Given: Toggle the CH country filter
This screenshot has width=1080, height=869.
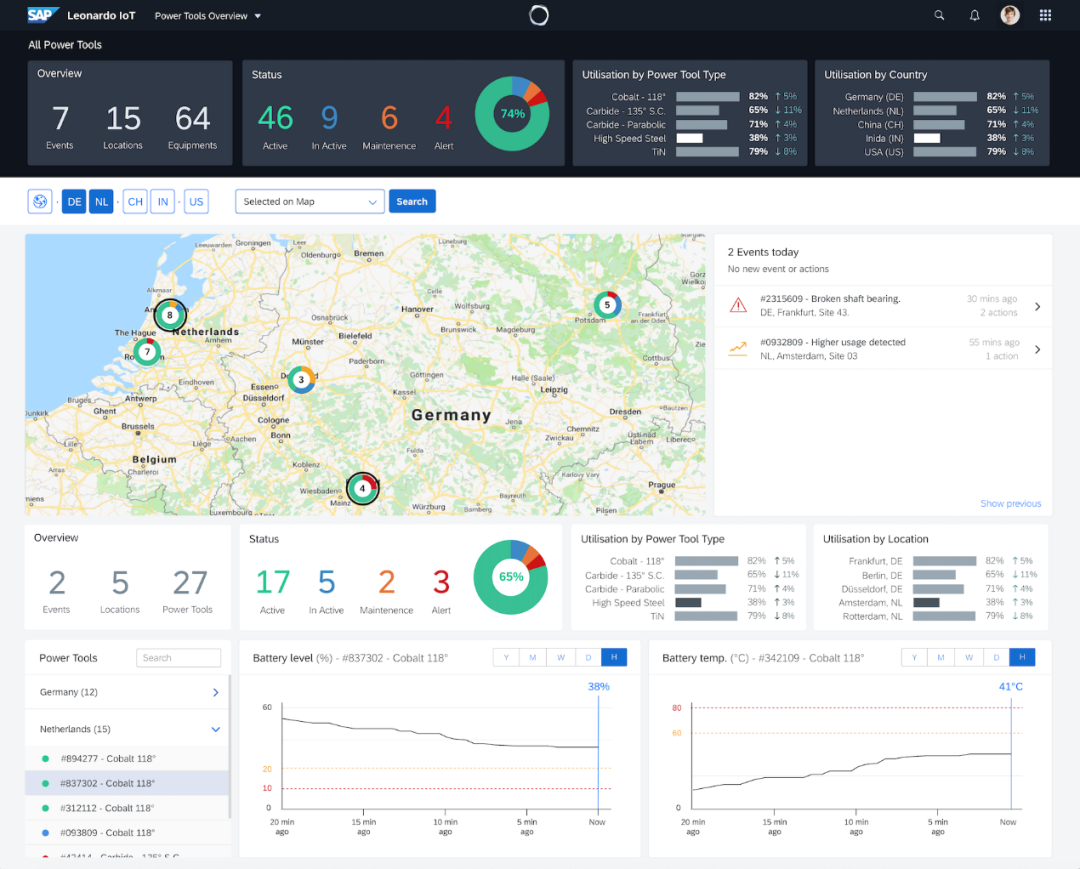Looking at the screenshot, I should click(135, 201).
